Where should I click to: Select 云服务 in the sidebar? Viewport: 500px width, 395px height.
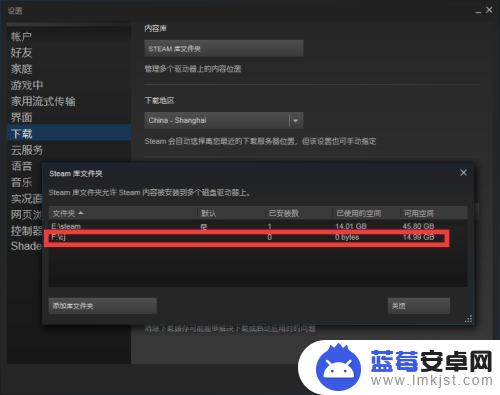[x=27, y=150]
